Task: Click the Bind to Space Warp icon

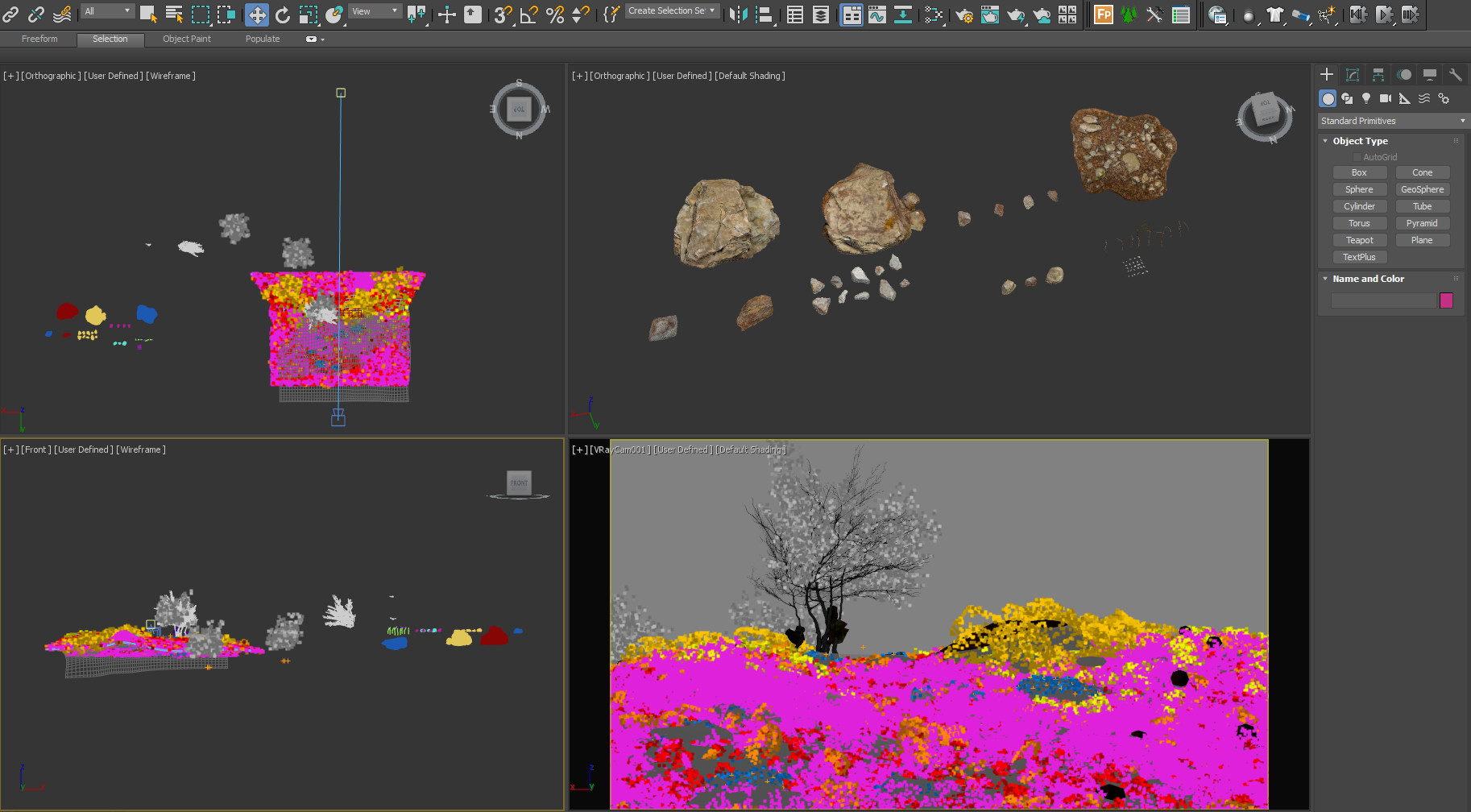Action: point(62,14)
